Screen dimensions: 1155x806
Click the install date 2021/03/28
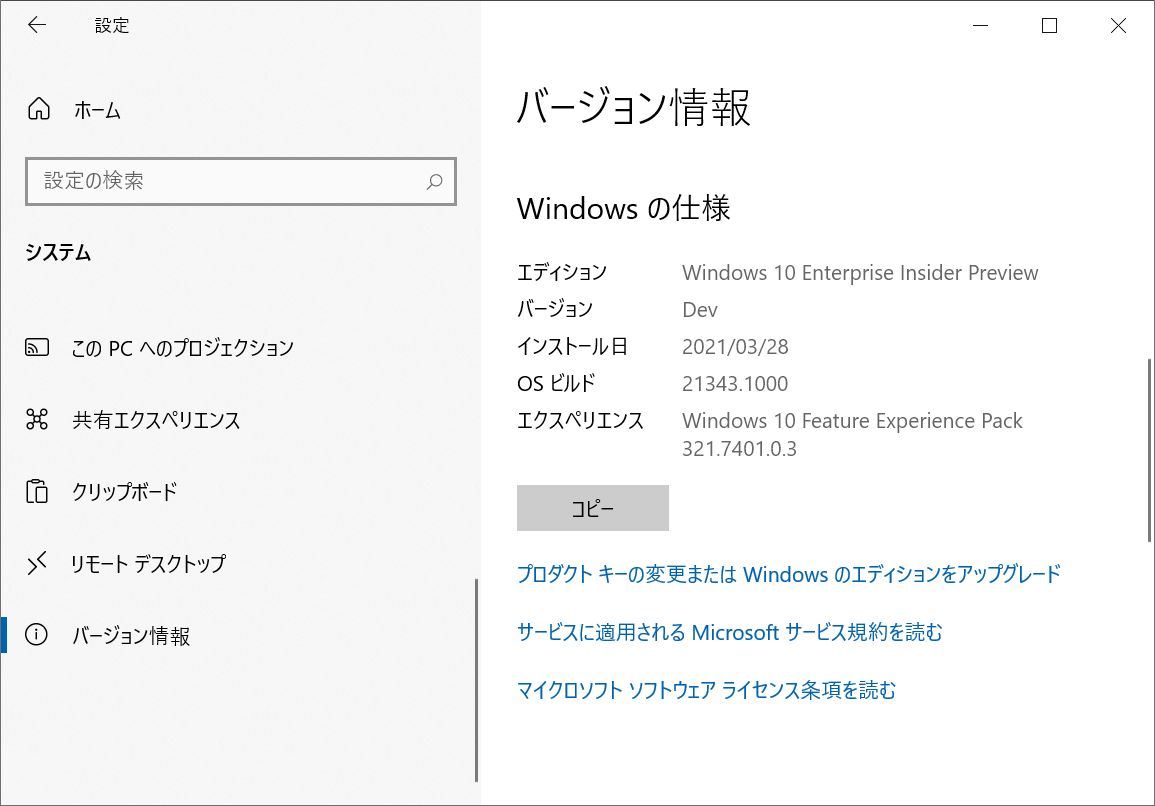pyautogui.click(x=734, y=347)
